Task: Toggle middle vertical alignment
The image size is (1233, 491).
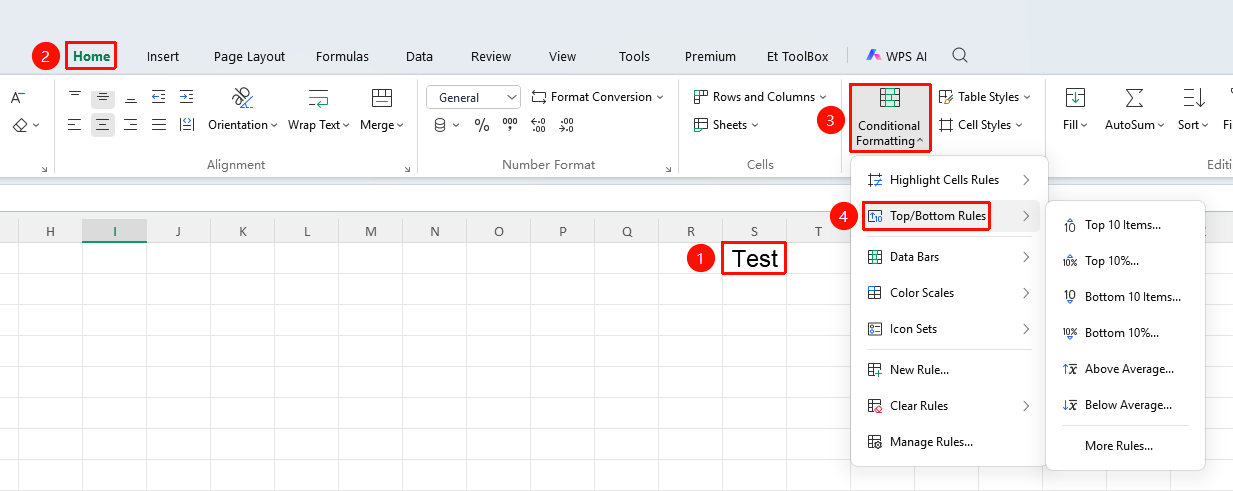Action: pyautogui.click(x=103, y=97)
